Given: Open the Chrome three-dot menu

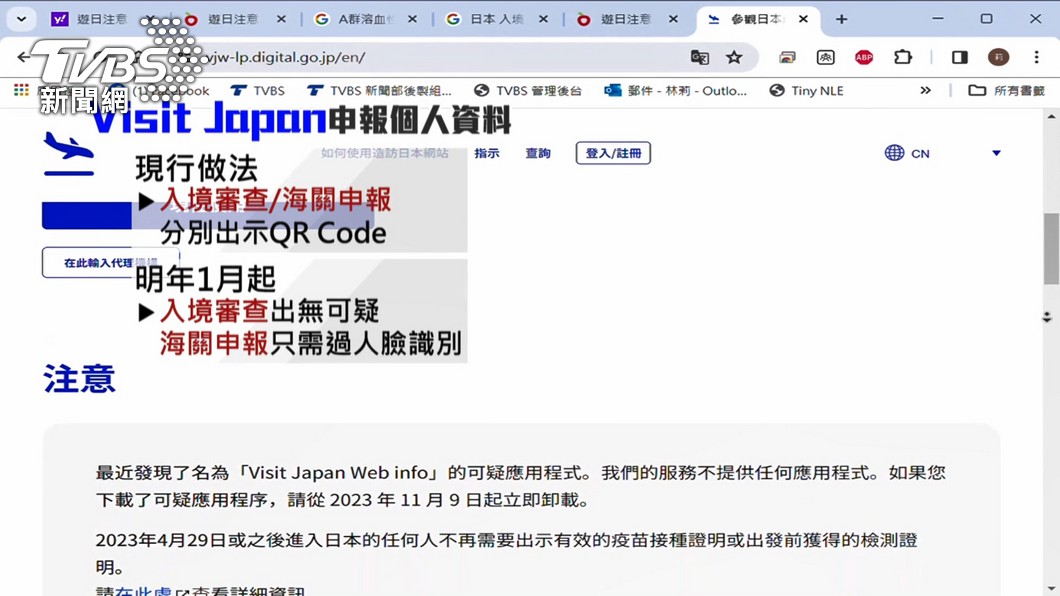Looking at the screenshot, I should pos(1036,57).
